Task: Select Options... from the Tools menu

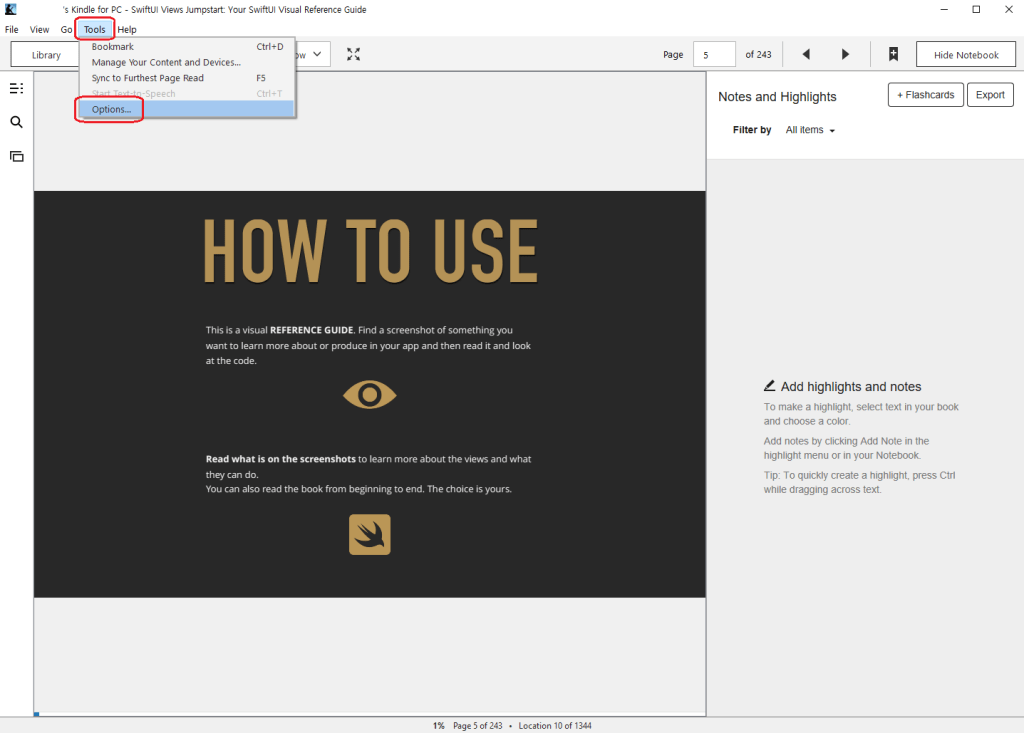Action: point(111,109)
